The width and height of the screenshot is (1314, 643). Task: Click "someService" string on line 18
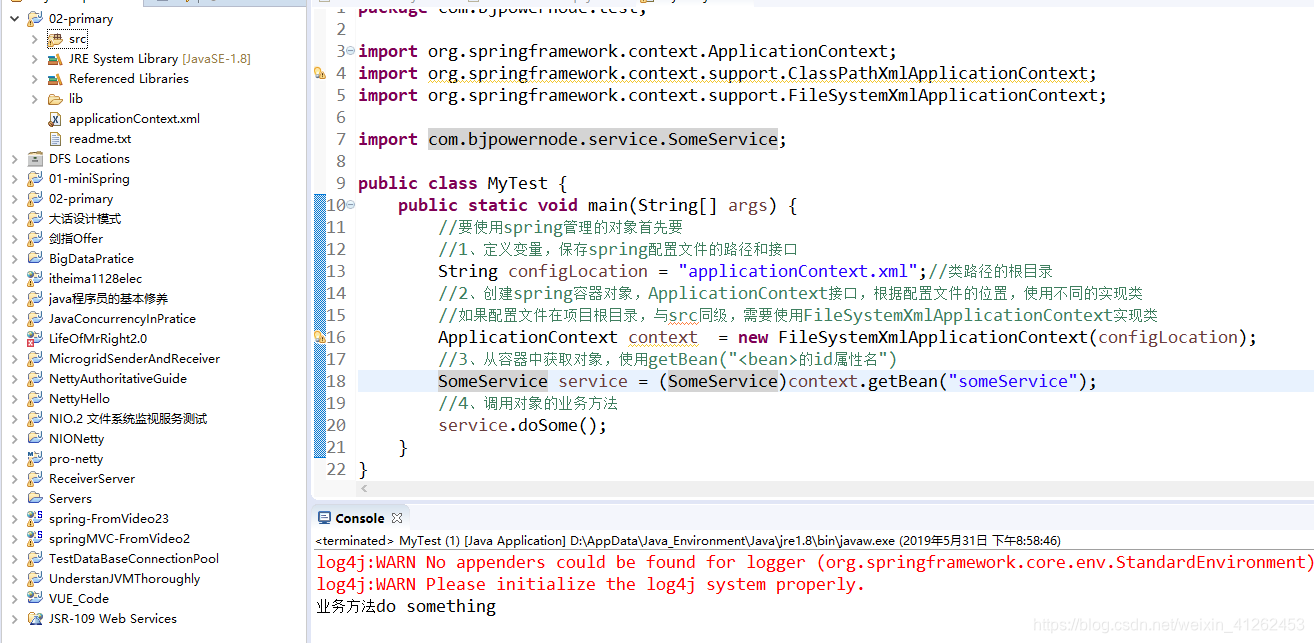point(1013,382)
